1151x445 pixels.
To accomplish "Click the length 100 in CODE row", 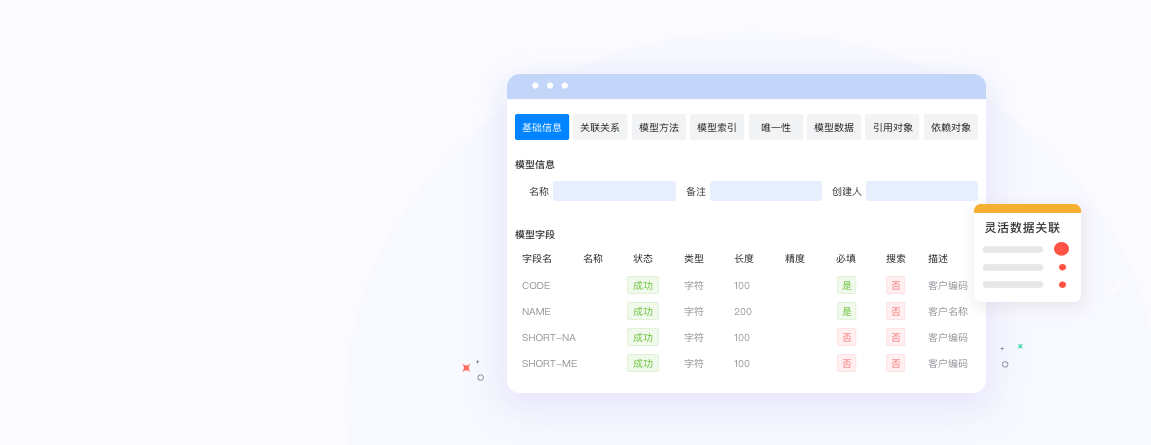I will [x=741, y=286].
